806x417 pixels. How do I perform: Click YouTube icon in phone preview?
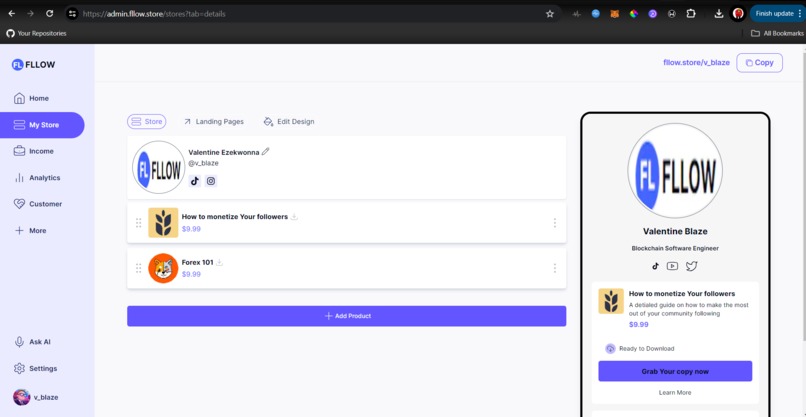672,266
